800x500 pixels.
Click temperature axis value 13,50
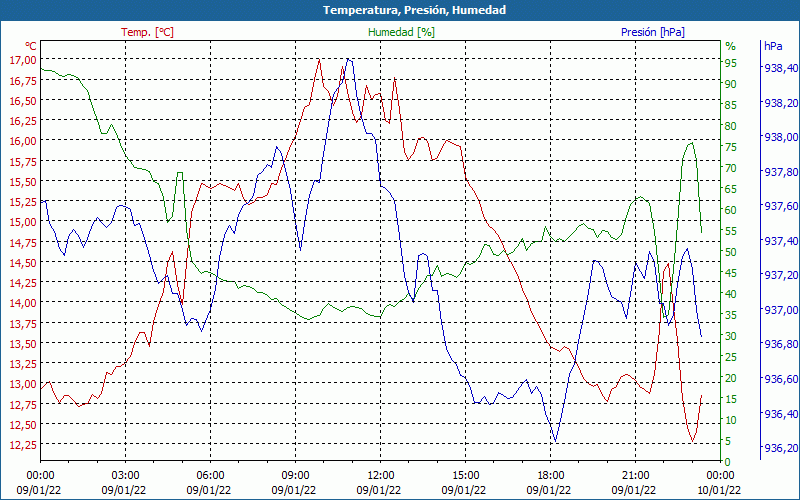coord(23,343)
